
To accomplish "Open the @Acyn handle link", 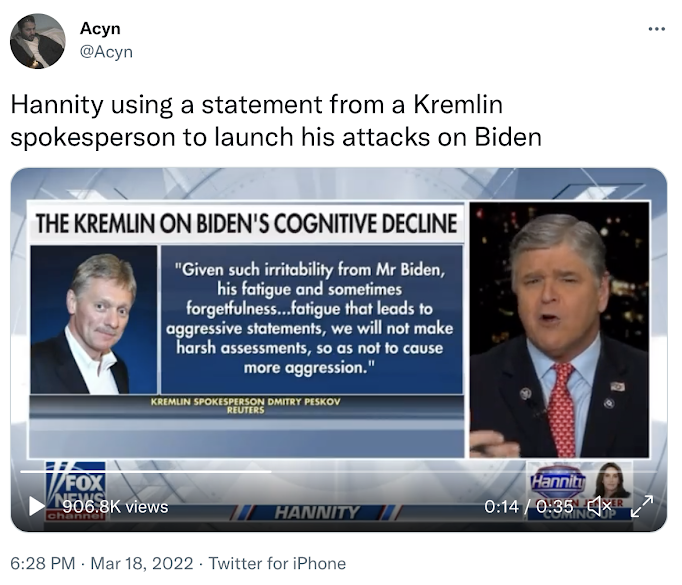I will [106, 52].
